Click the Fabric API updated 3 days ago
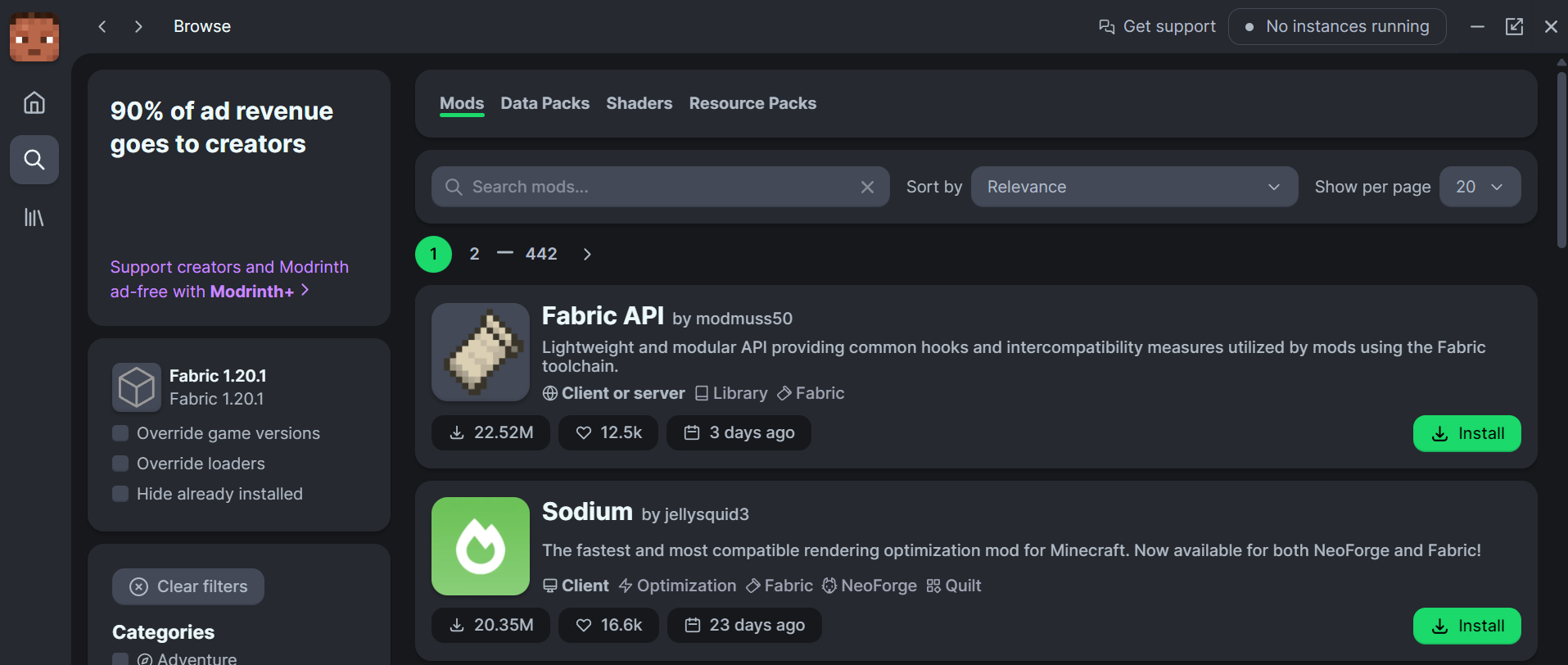Image resolution: width=1568 pixels, height=665 pixels. (x=739, y=432)
